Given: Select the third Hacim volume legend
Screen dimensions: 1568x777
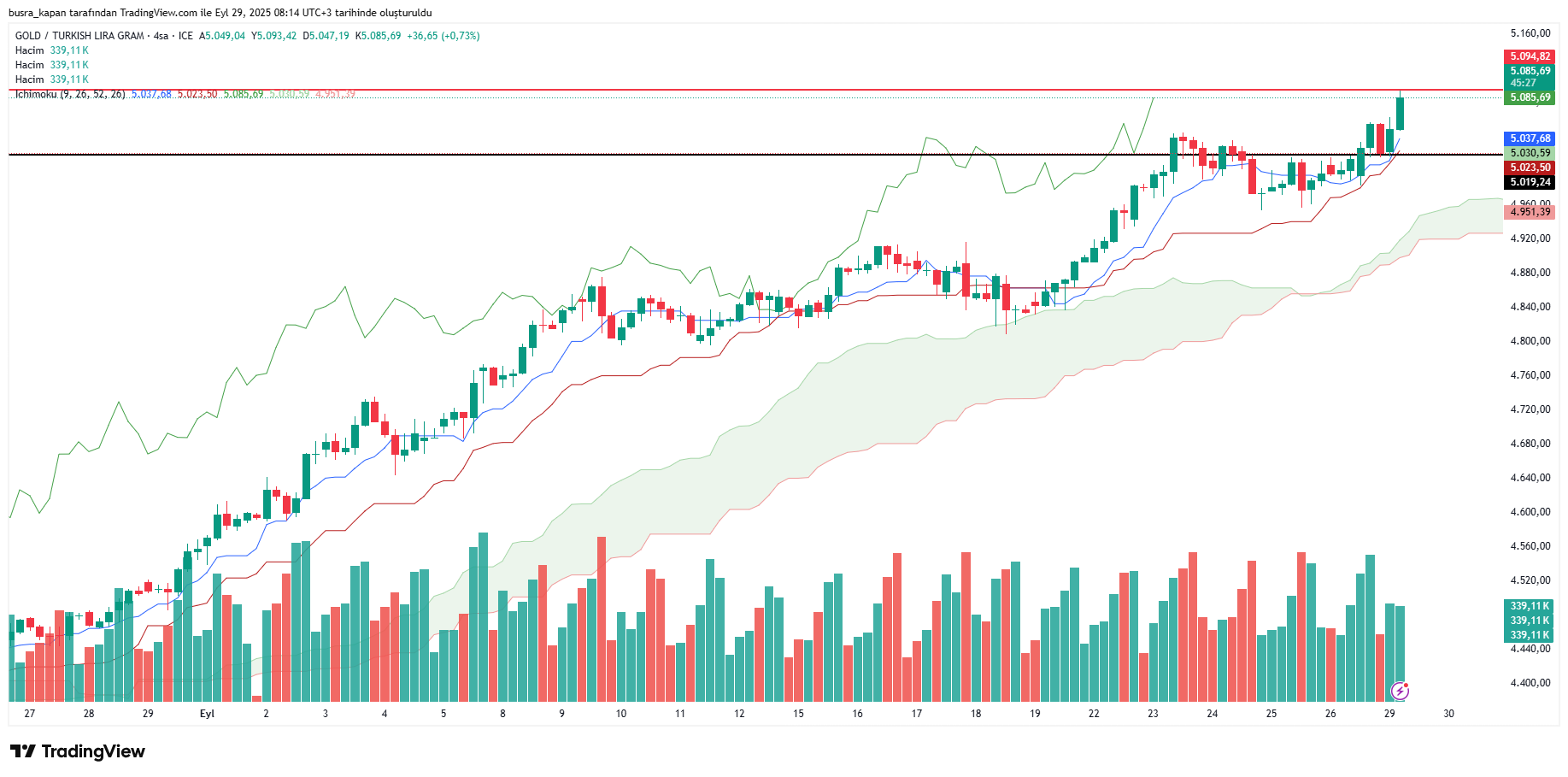Looking at the screenshot, I should pos(51,79).
